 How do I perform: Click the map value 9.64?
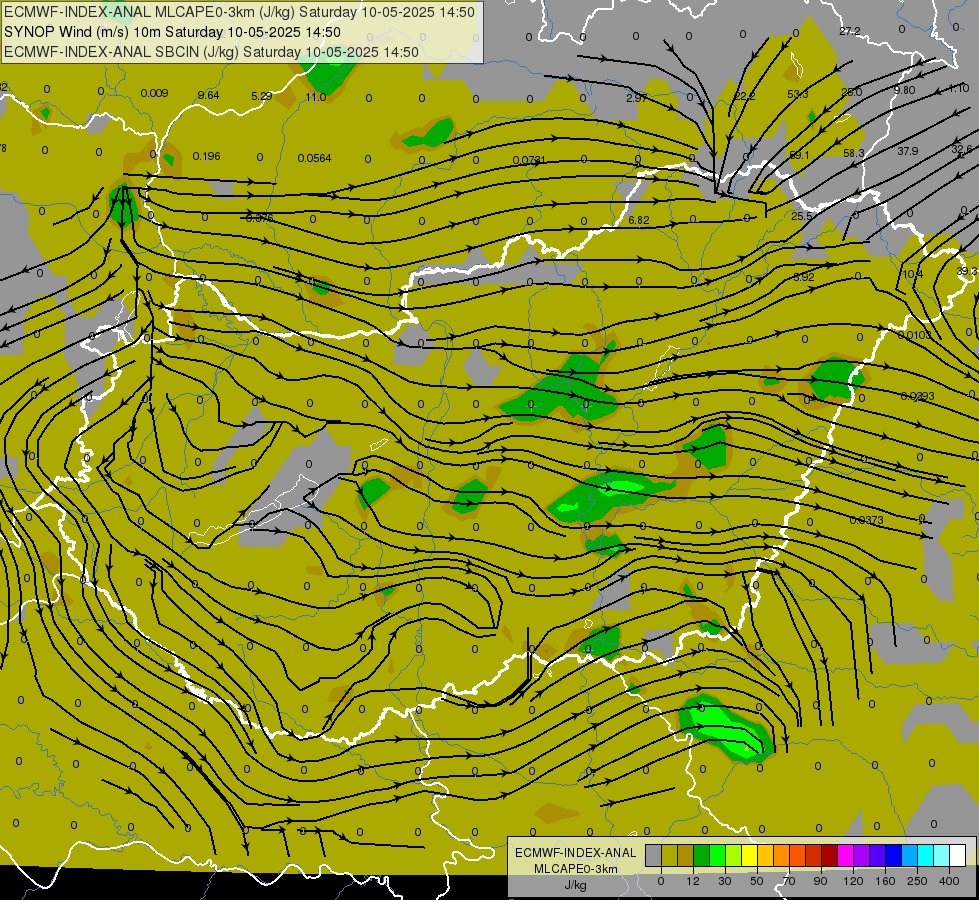(209, 95)
